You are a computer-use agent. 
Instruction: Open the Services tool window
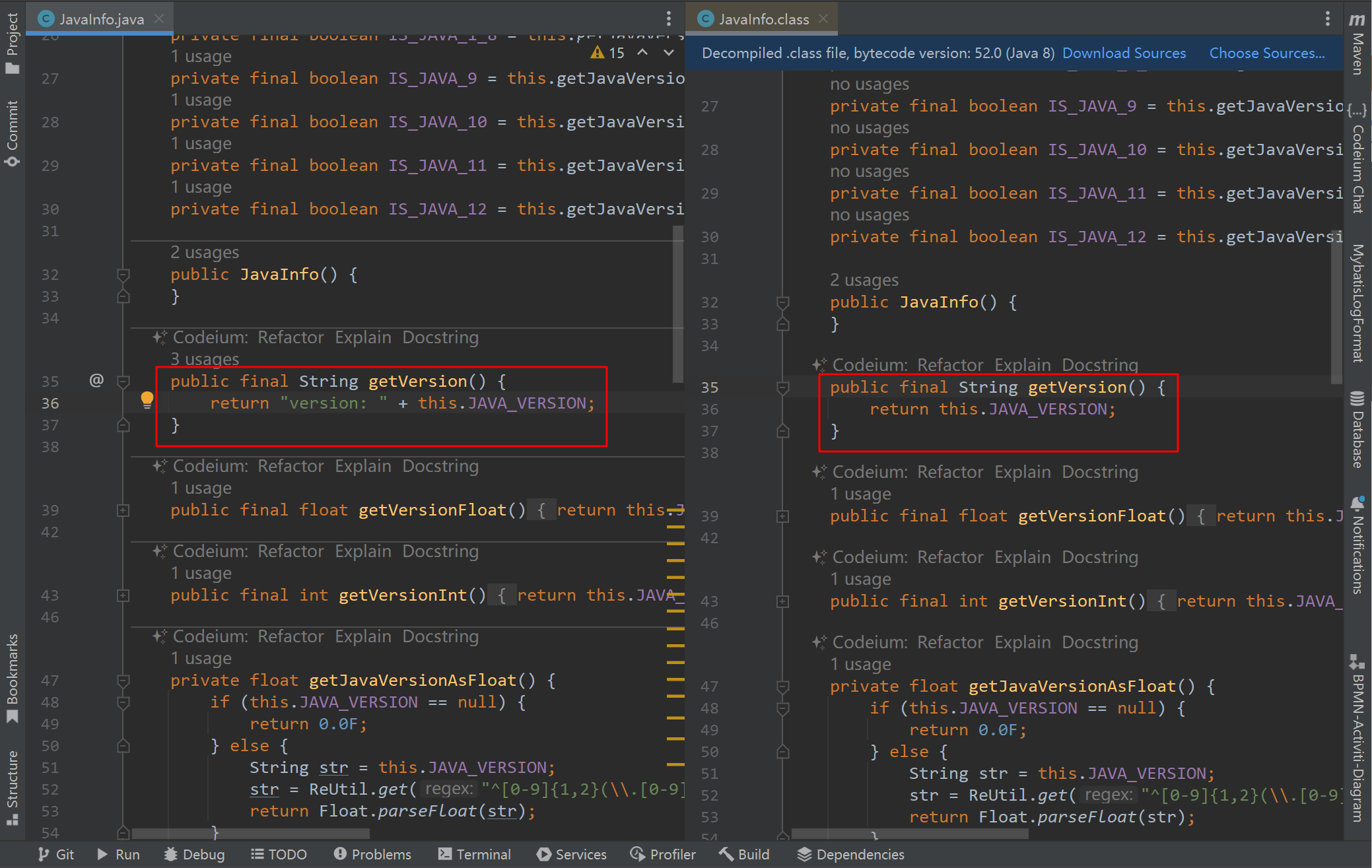572,854
